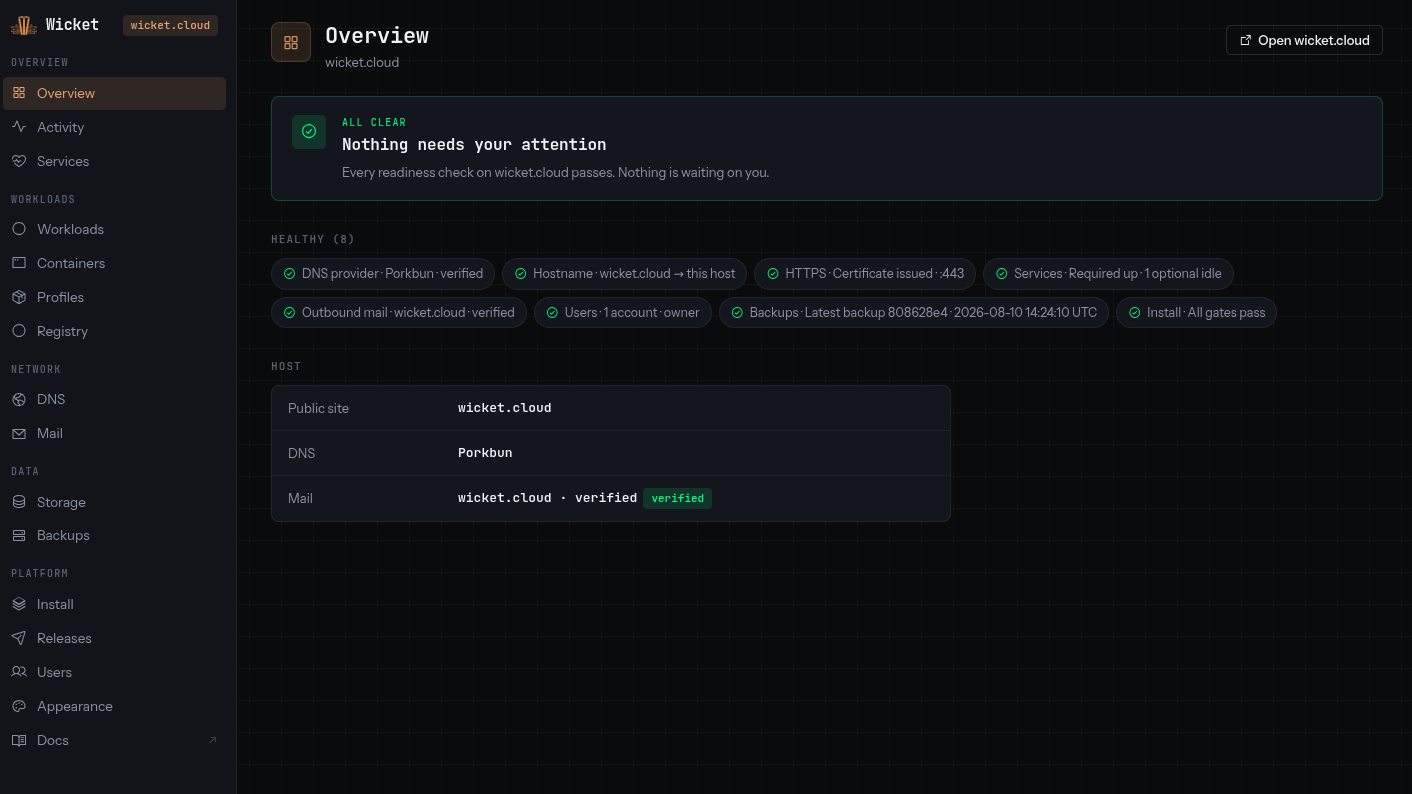Click the Appearance palette icon
The width and height of the screenshot is (1412, 794).
[19, 706]
